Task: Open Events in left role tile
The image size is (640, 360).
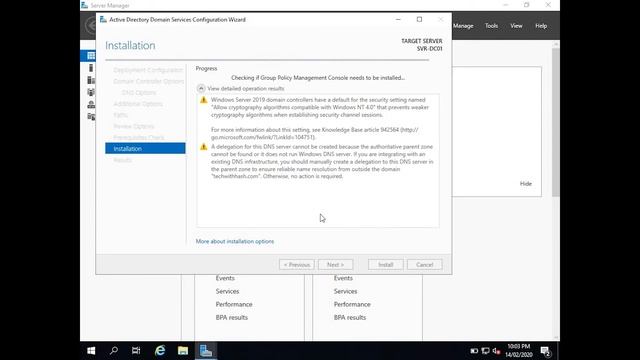Action: pos(225,278)
